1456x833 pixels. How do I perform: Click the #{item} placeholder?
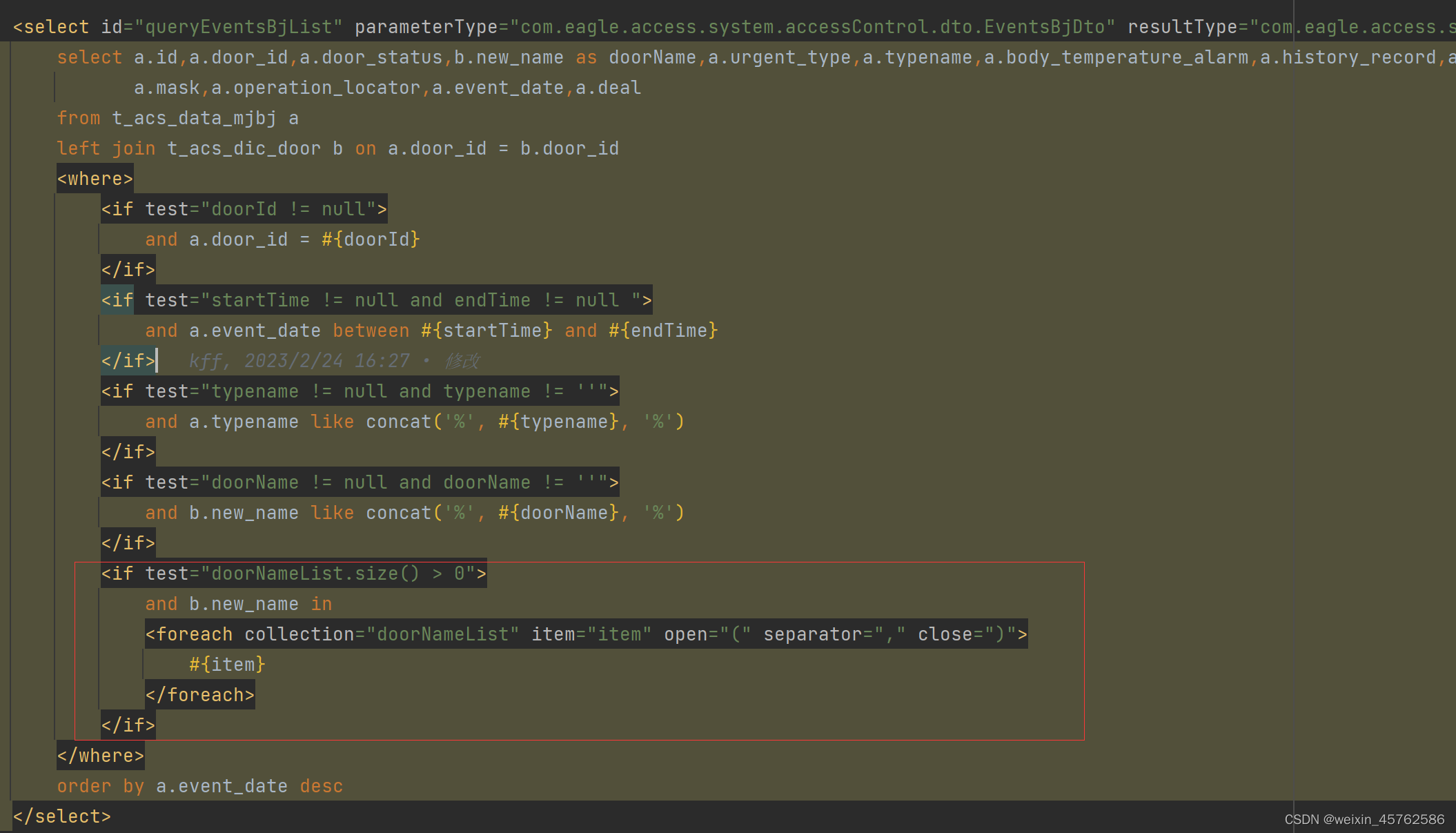pos(227,665)
